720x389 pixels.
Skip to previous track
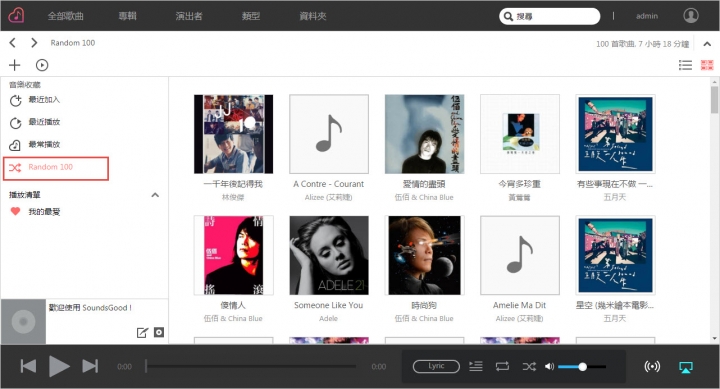coord(28,366)
